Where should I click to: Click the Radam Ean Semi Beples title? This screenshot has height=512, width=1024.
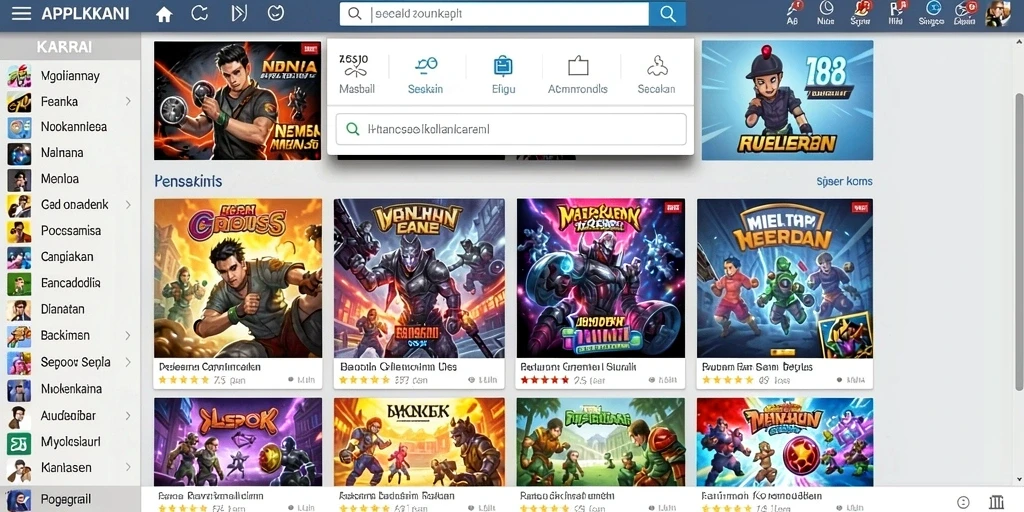tap(758, 367)
